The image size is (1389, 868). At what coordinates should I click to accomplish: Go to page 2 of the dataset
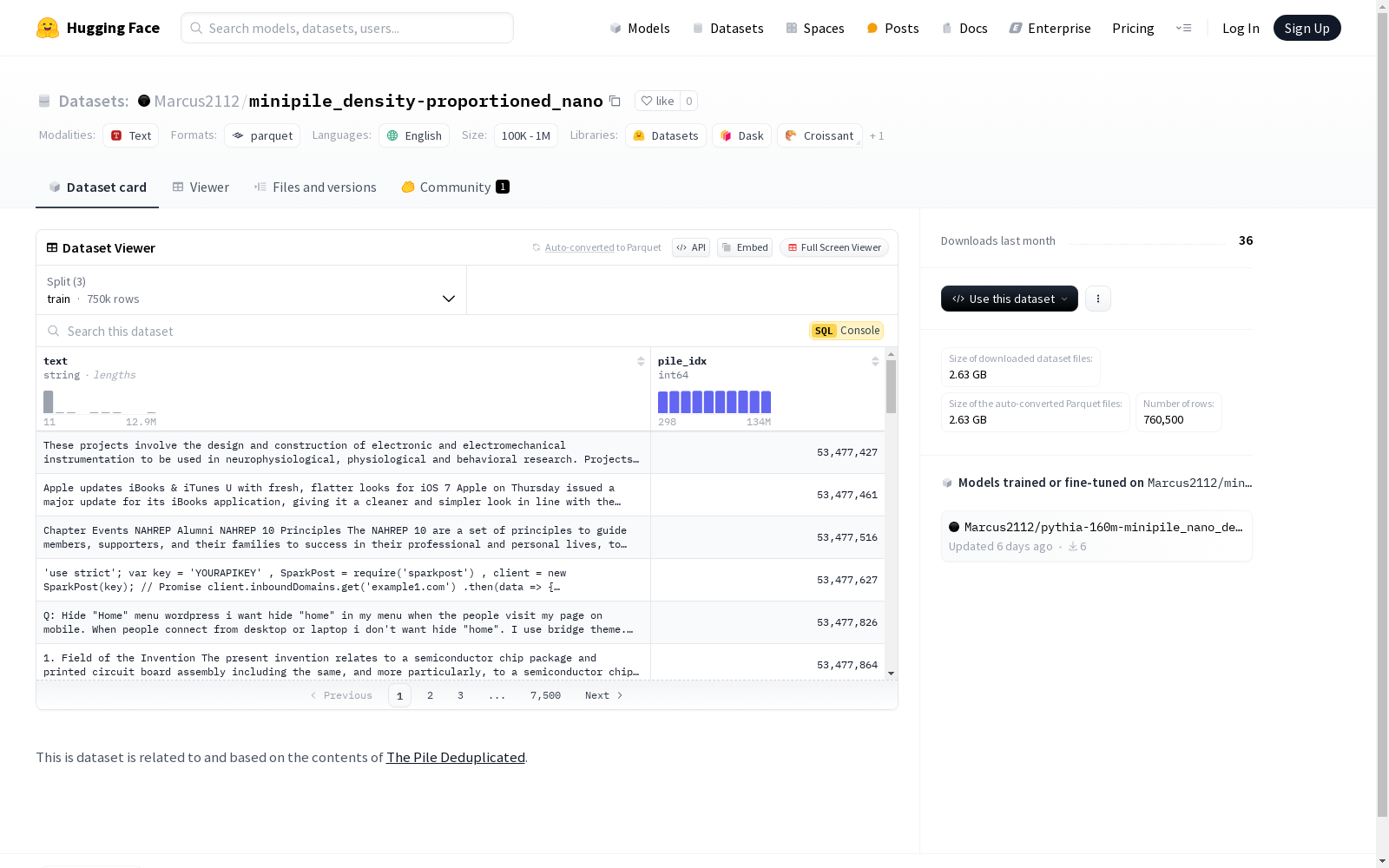point(430,695)
